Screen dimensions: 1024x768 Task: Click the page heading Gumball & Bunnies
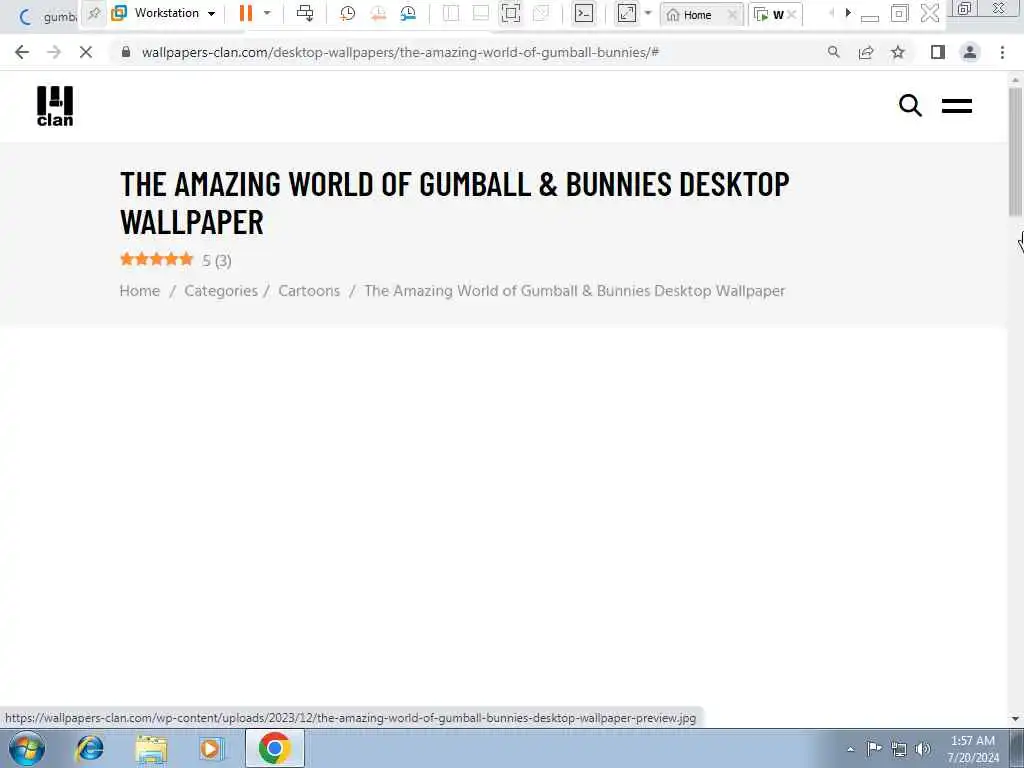point(455,202)
